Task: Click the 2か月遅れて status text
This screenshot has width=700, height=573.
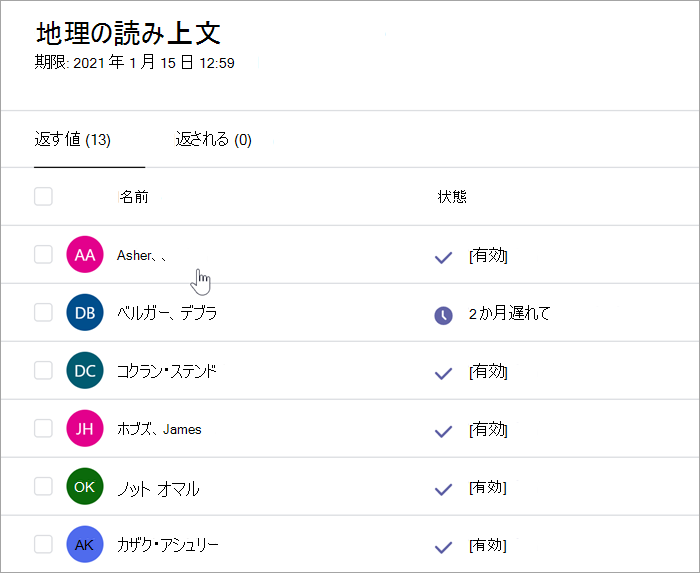Action: (509, 313)
